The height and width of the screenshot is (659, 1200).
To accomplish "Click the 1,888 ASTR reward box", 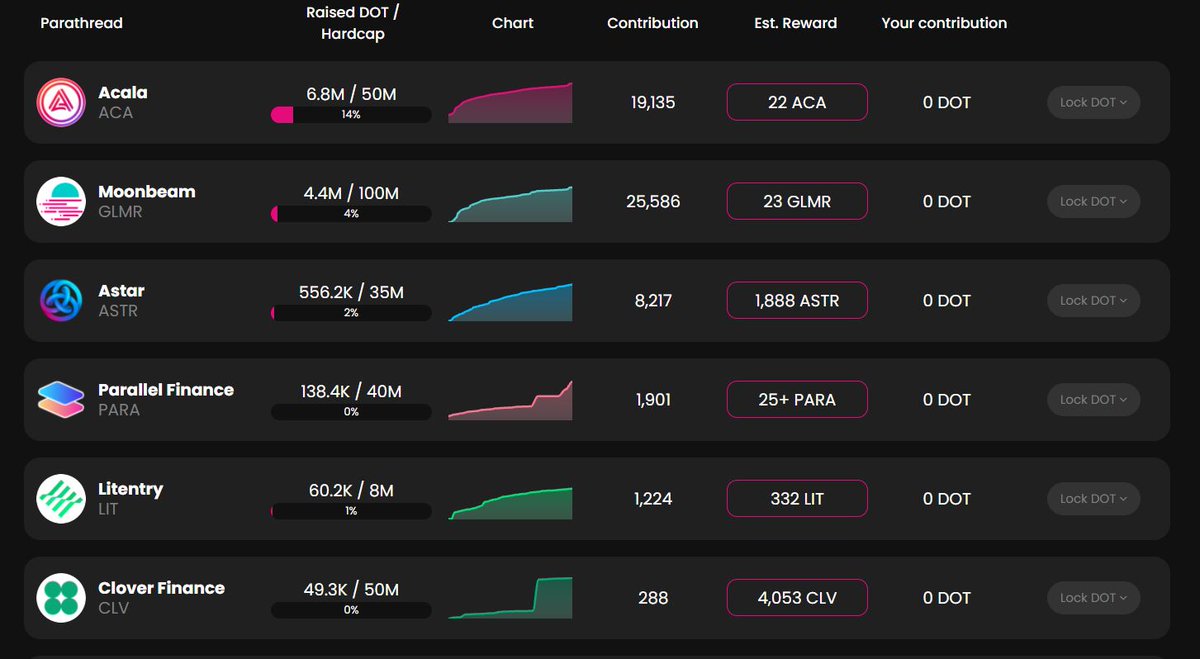I will point(797,300).
